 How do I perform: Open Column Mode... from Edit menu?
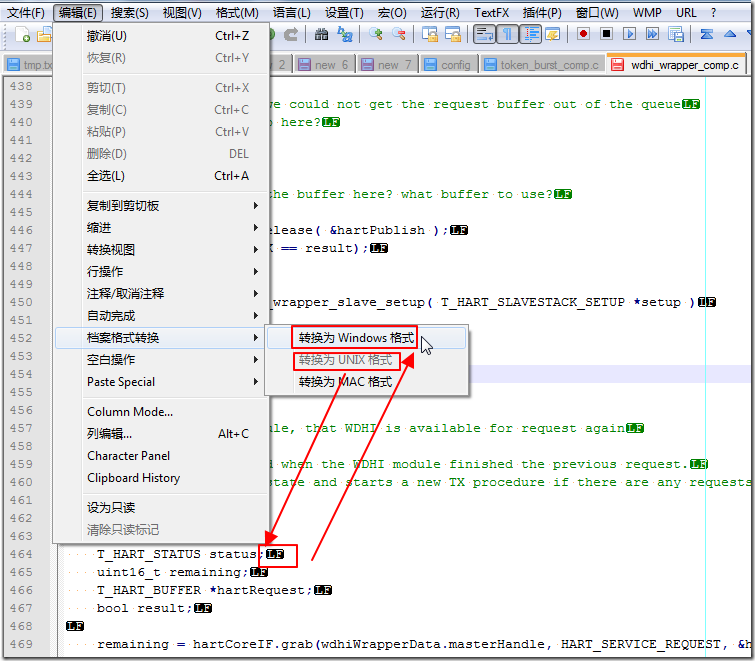[x=162, y=412]
